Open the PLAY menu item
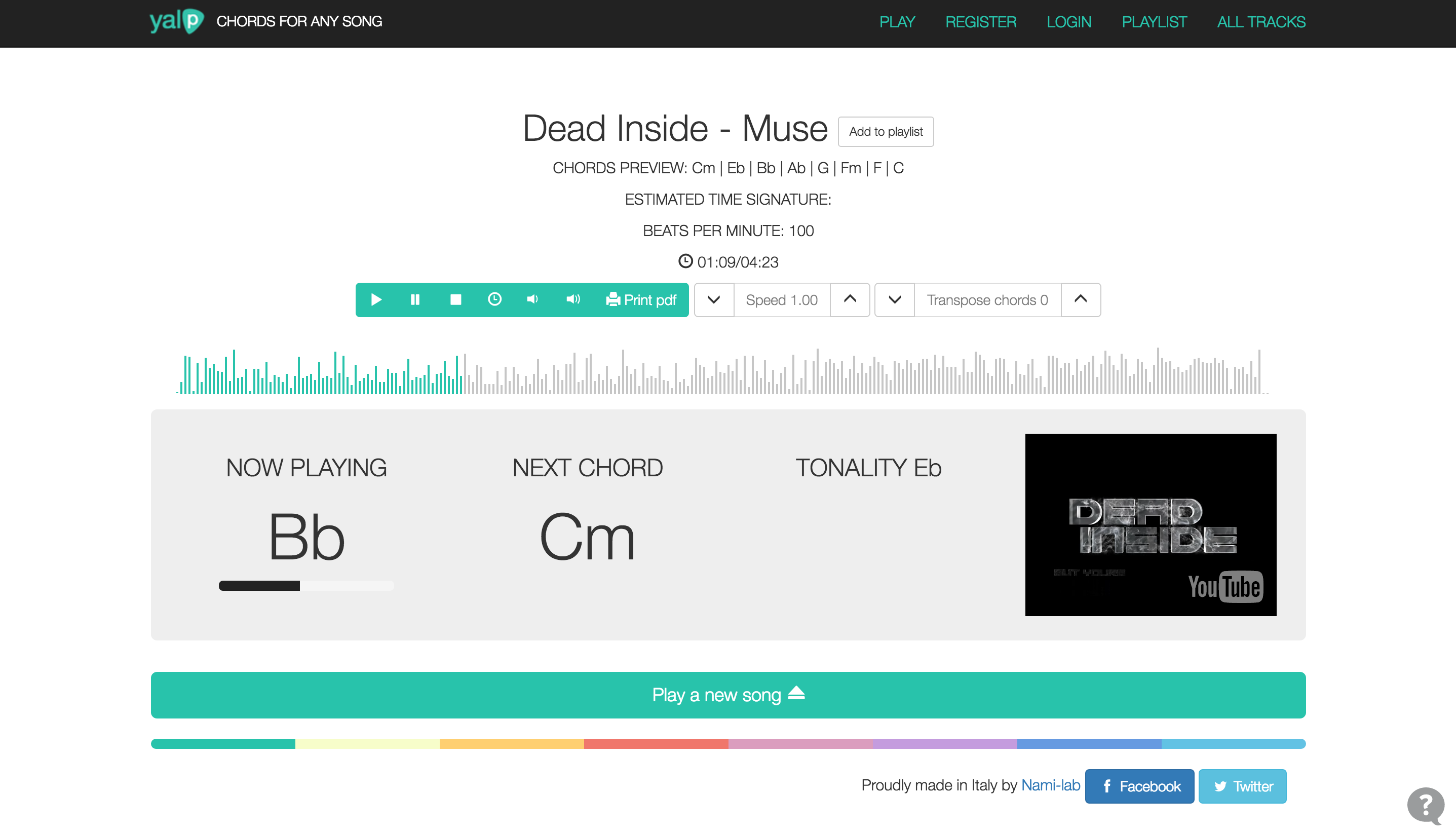 click(x=897, y=22)
